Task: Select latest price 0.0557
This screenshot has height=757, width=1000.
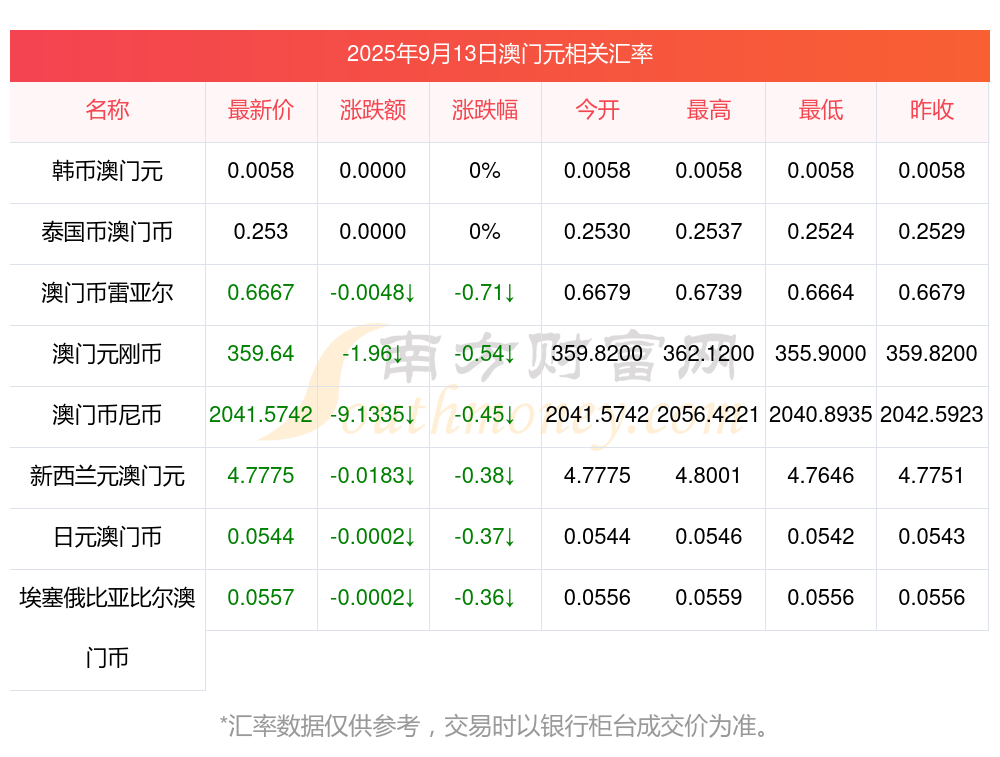Action: click(x=261, y=598)
